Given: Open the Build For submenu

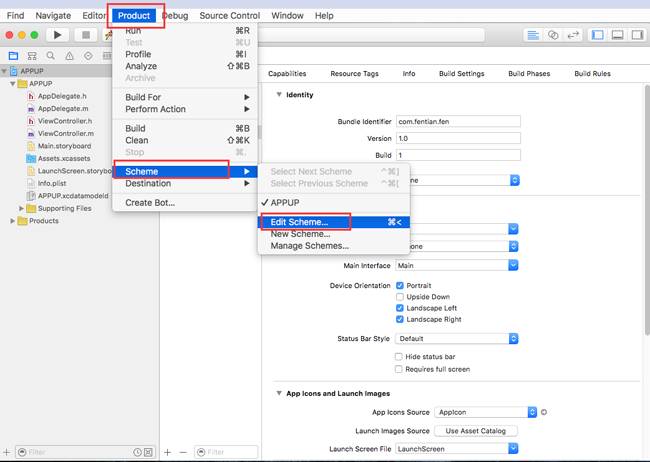Looking at the screenshot, I should pyautogui.click(x=185, y=97).
